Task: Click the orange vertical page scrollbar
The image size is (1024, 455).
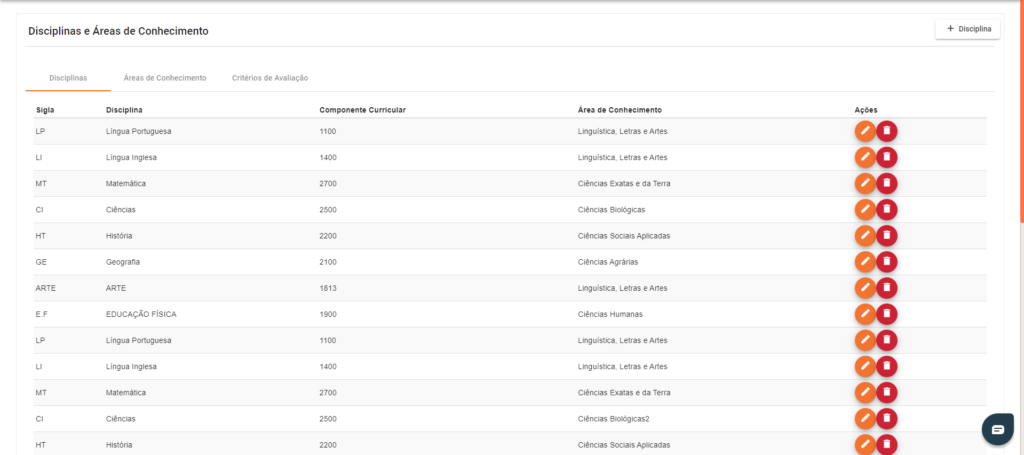Action: 1021,110
